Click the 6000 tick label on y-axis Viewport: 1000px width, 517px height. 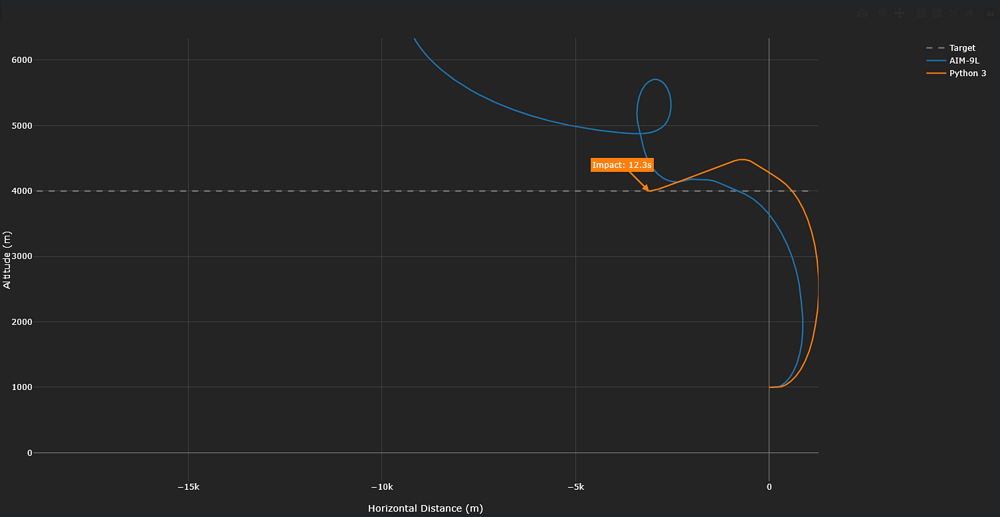(20, 60)
